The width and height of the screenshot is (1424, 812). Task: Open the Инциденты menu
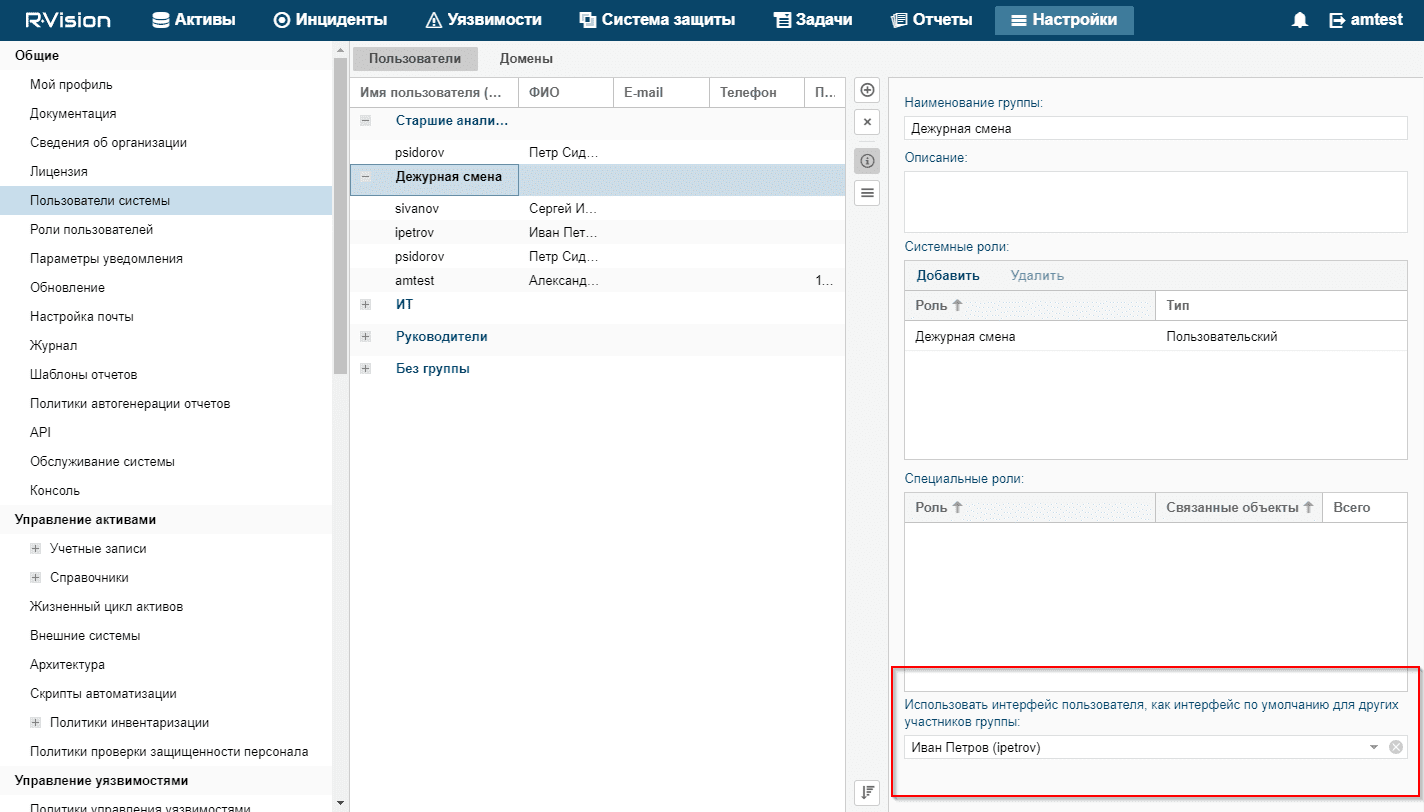[330, 20]
